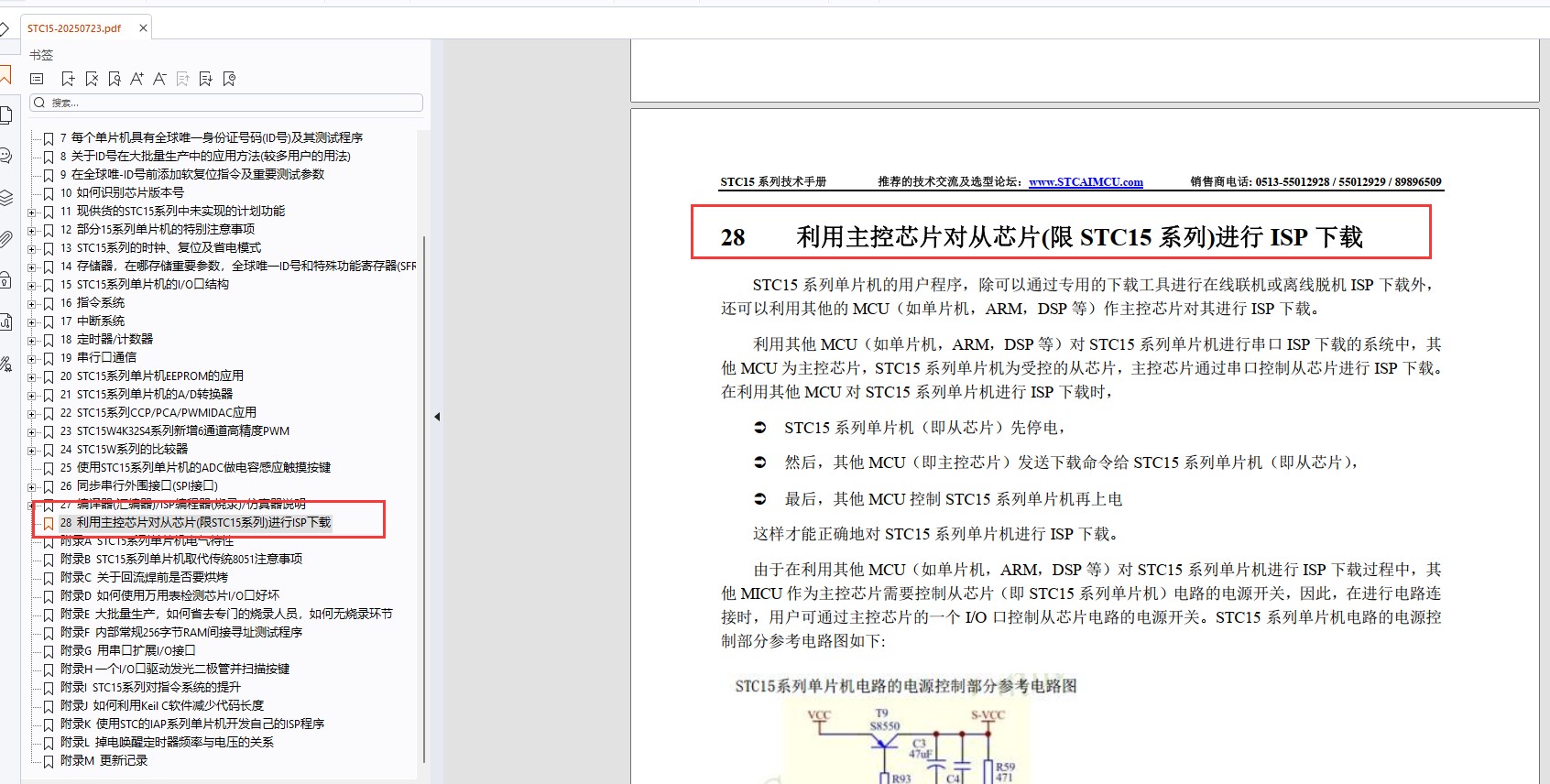
Task: Go to bookmark 23 STC15W4K32S4系列新增6通道高精度PWM
Action: click(175, 430)
